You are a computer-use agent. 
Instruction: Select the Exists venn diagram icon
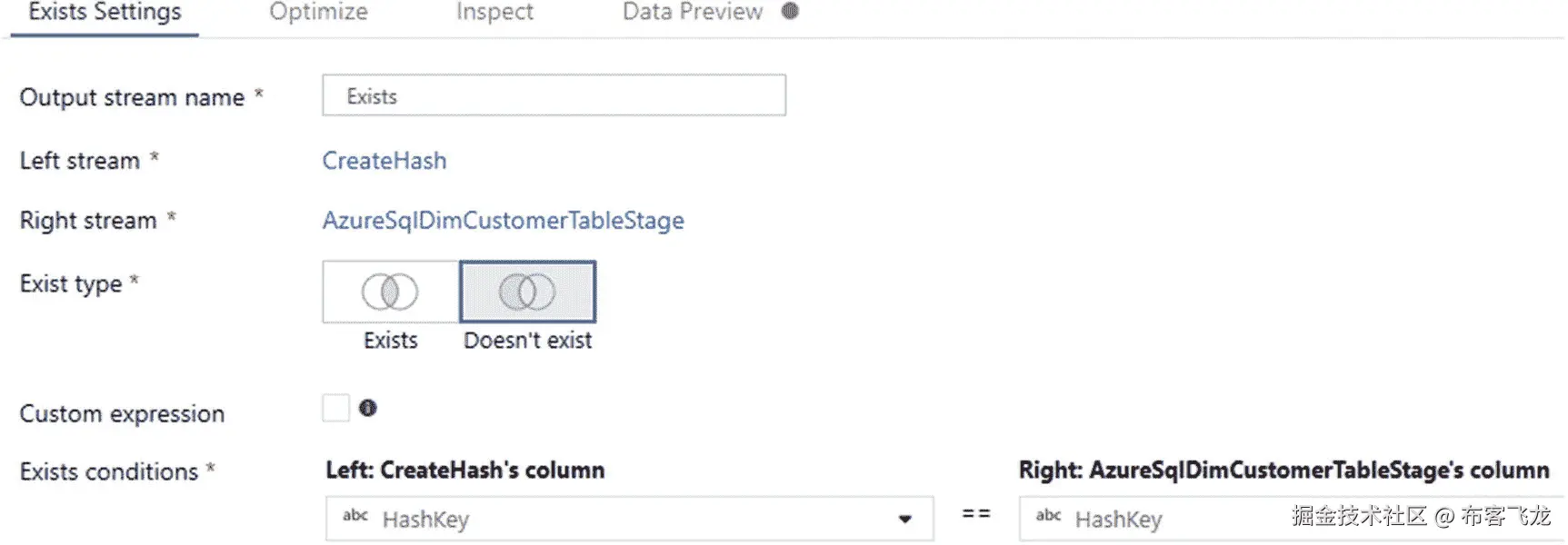(x=390, y=292)
